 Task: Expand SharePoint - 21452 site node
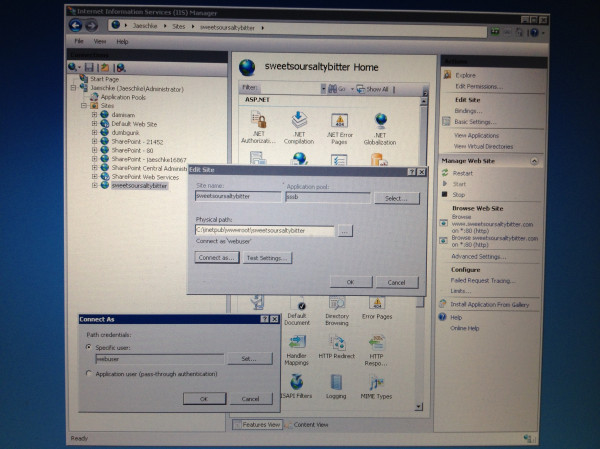(x=94, y=141)
